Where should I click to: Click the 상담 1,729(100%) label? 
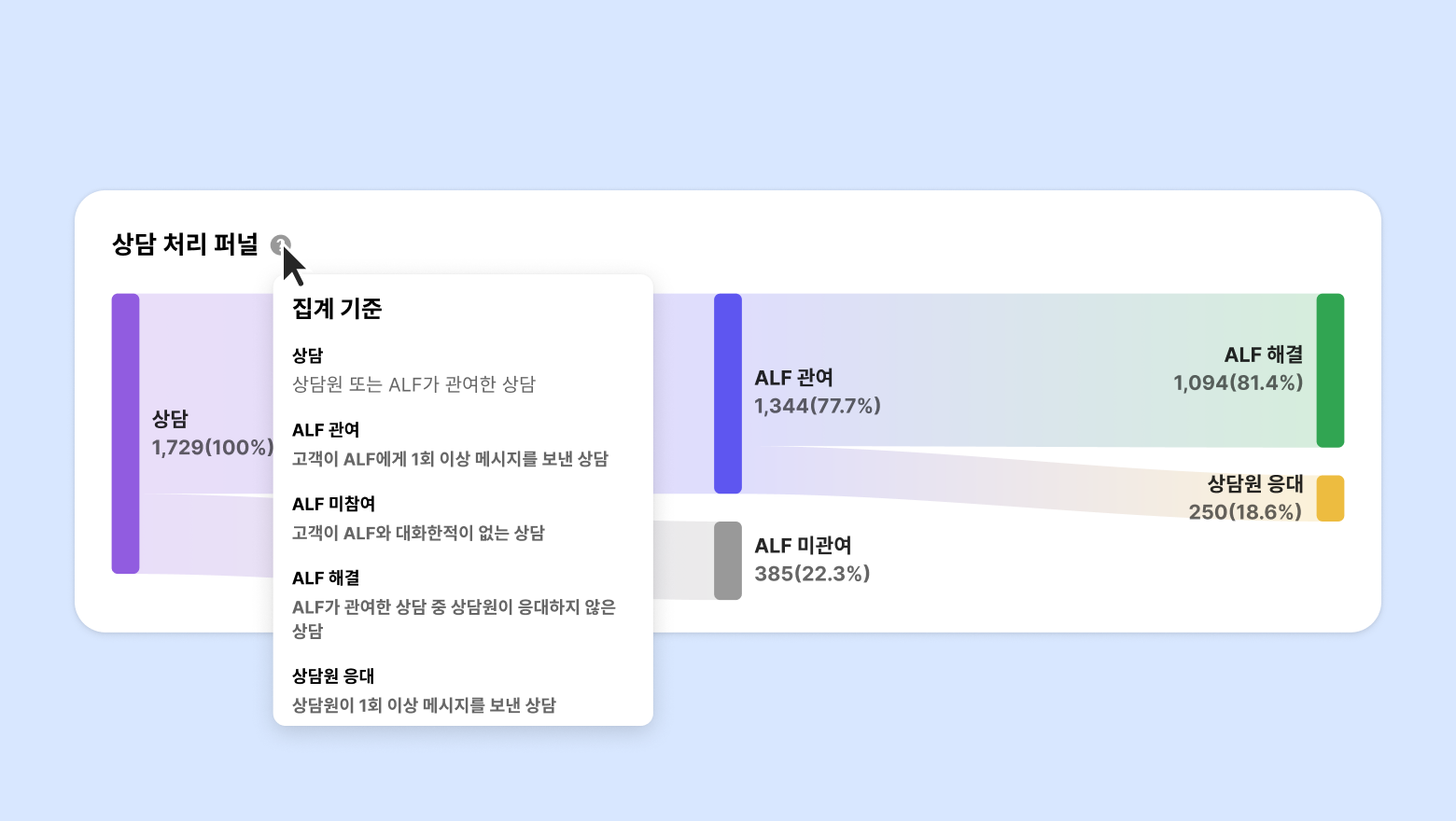coord(213,434)
